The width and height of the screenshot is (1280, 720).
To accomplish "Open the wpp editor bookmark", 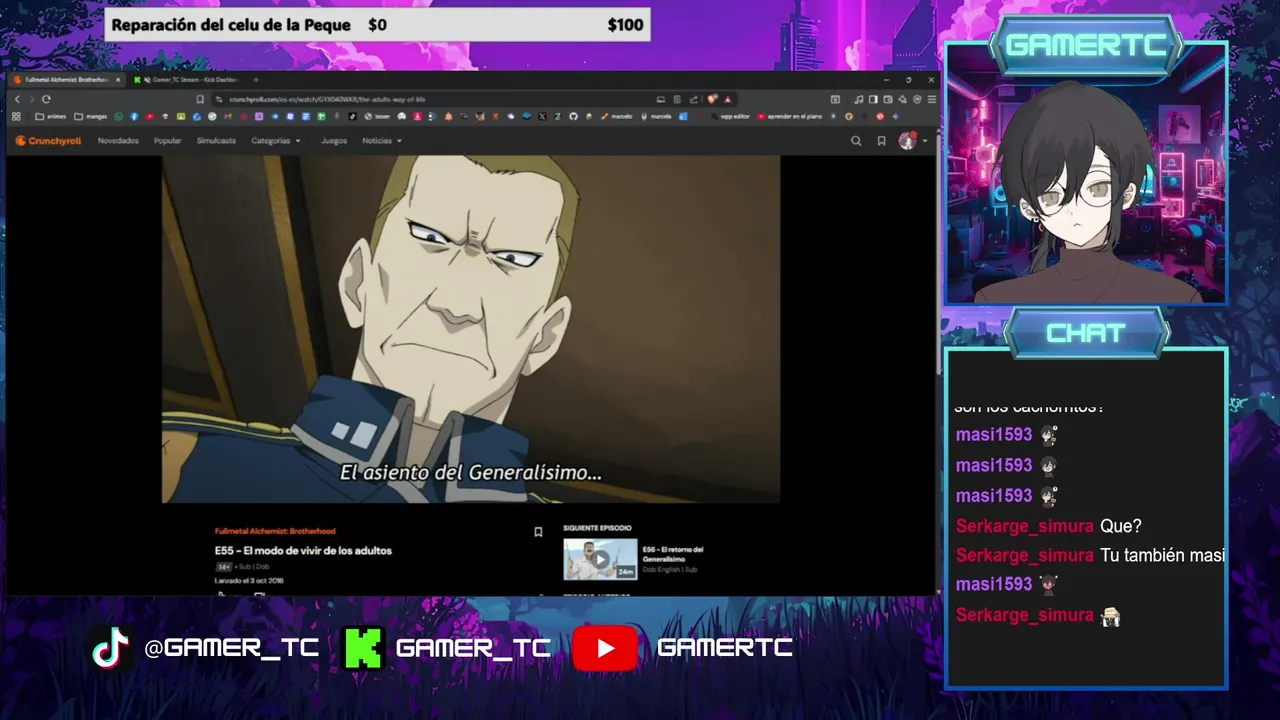I will (x=729, y=116).
